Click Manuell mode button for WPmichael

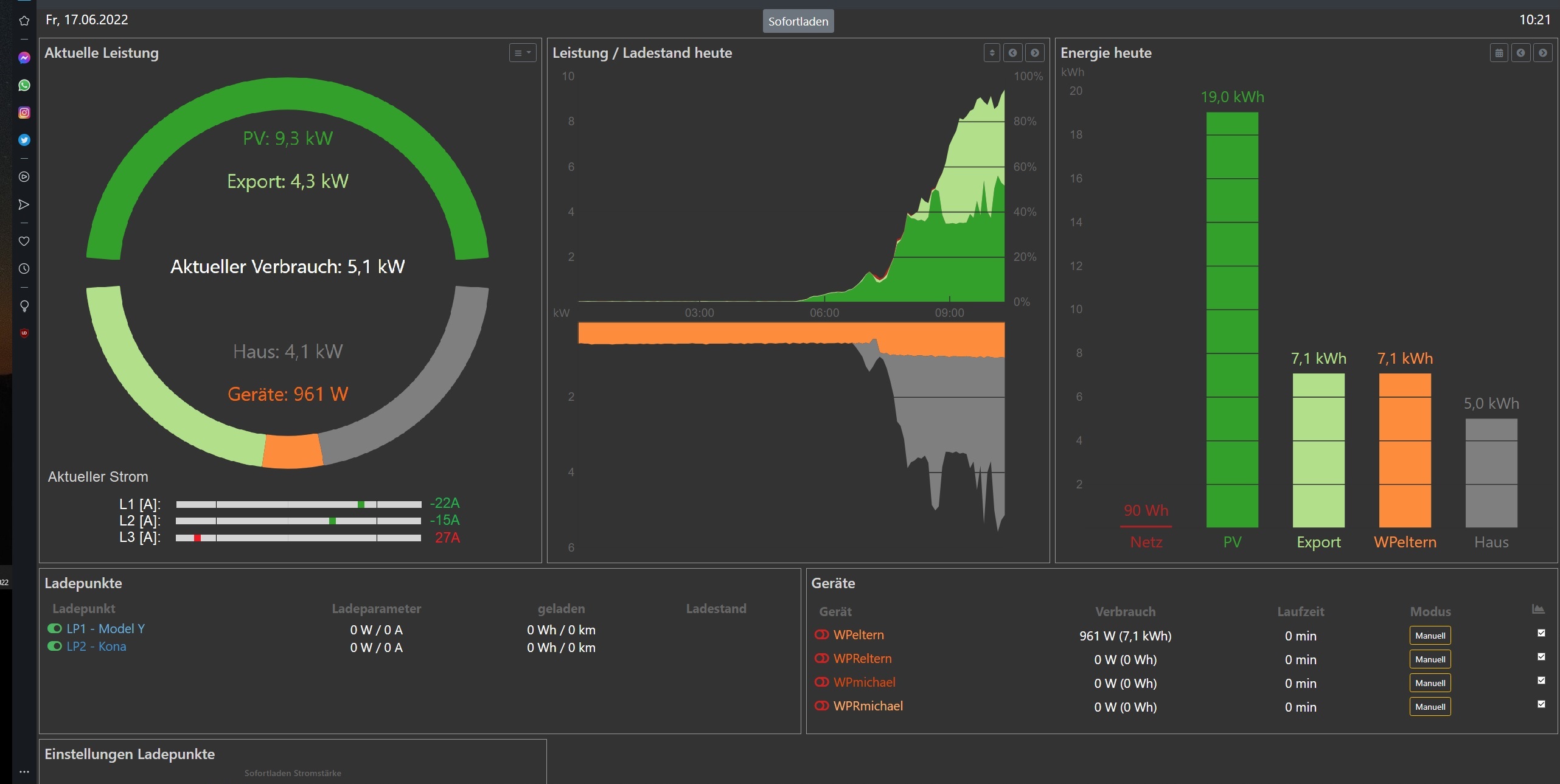(x=1430, y=683)
